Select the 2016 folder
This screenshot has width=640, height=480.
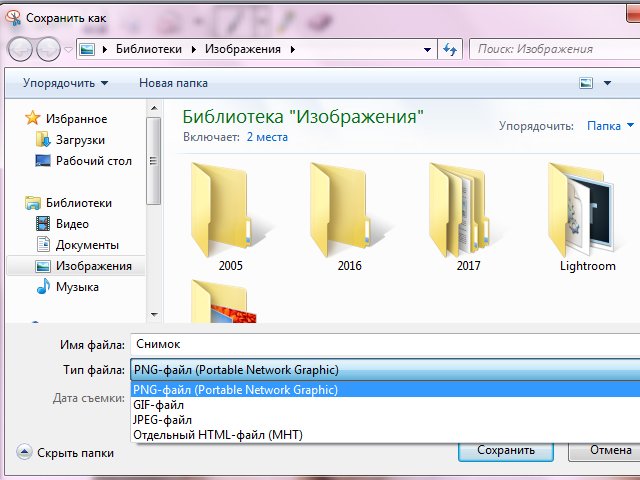point(349,217)
